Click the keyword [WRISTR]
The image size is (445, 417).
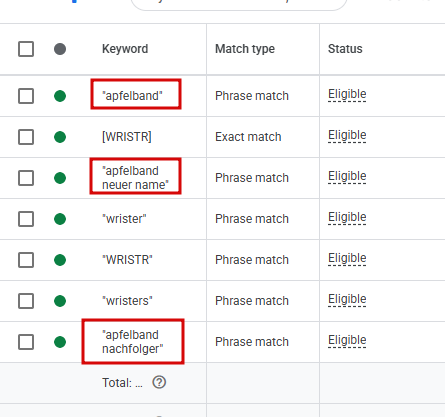point(127,137)
